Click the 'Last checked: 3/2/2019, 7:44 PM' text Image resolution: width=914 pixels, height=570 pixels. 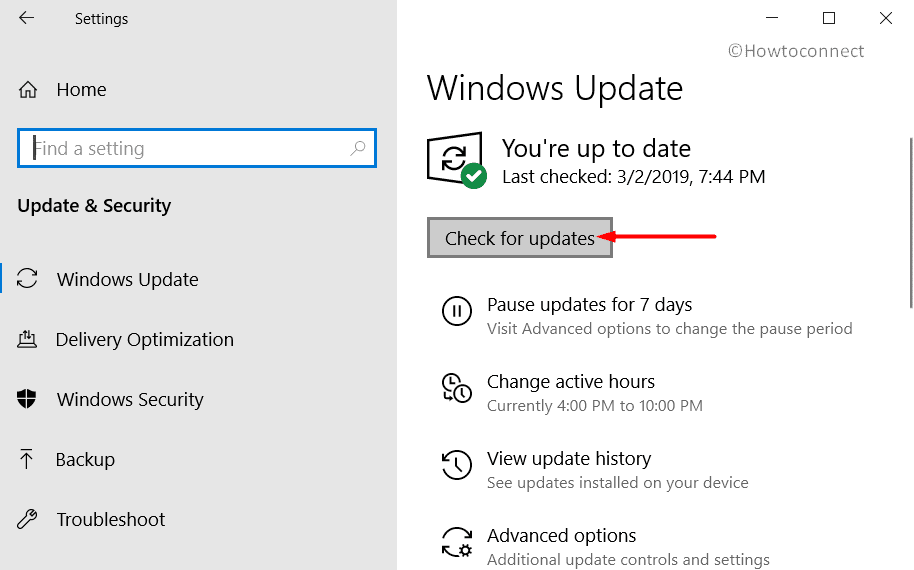[634, 177]
